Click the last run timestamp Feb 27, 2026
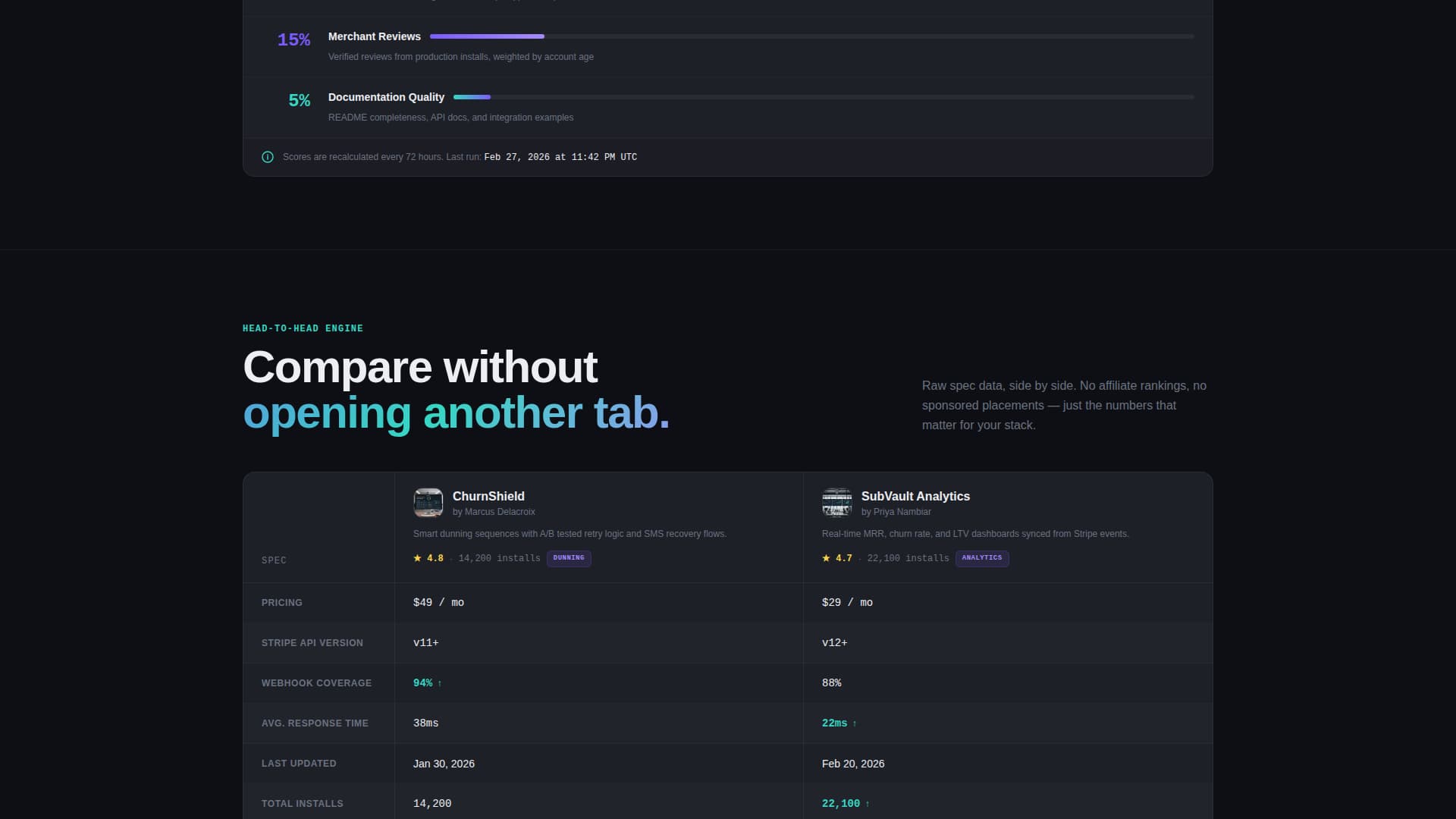This screenshot has width=1456, height=819. click(560, 157)
